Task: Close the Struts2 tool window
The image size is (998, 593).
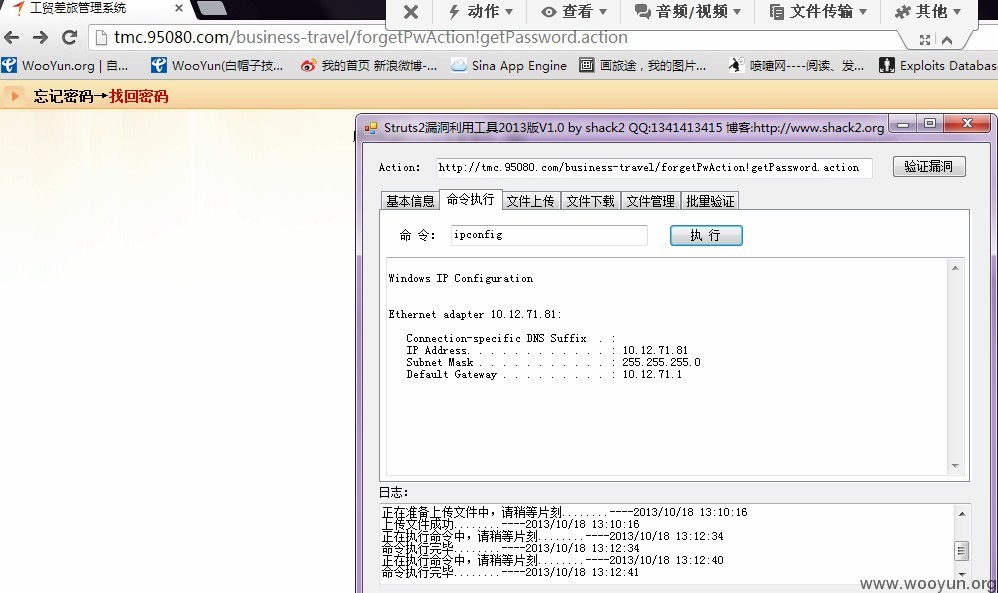Action: tap(967, 123)
